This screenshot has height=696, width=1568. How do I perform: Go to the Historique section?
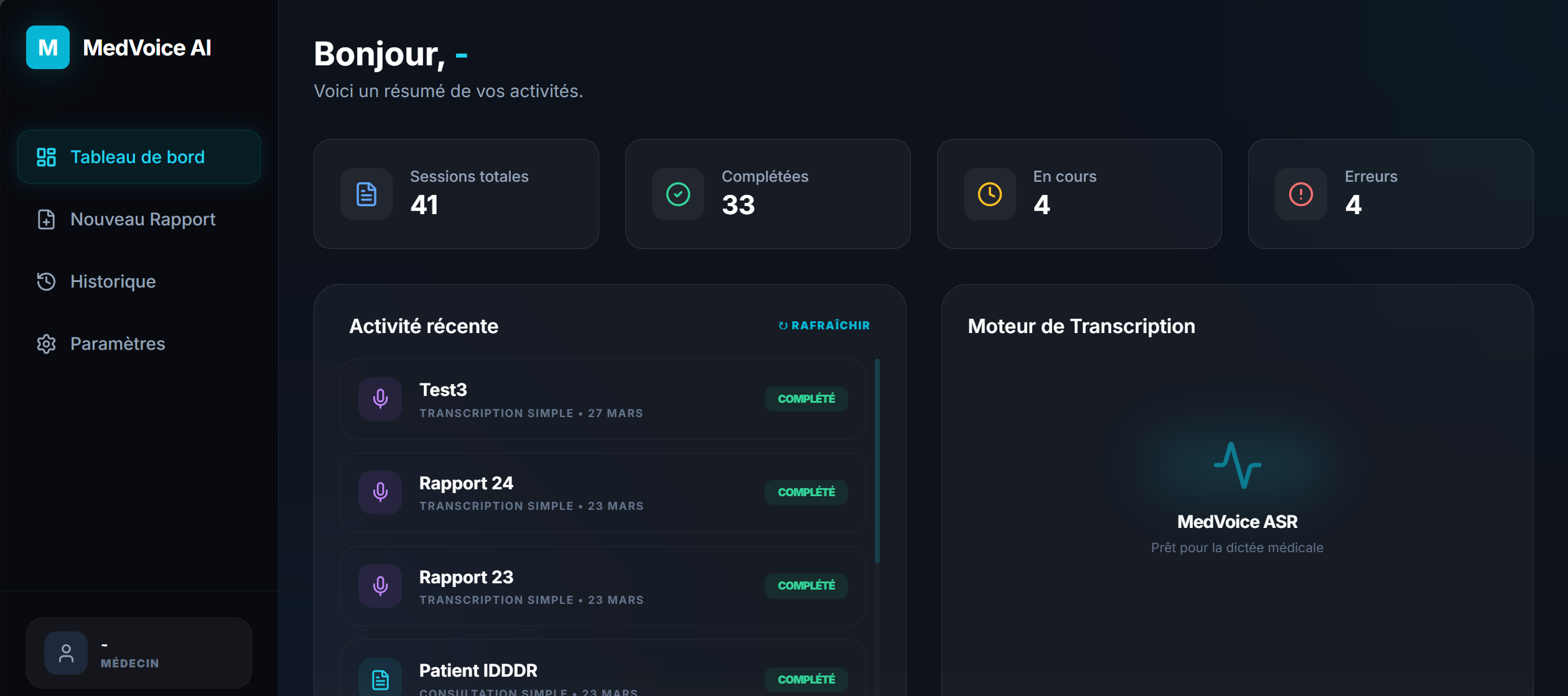139,281
